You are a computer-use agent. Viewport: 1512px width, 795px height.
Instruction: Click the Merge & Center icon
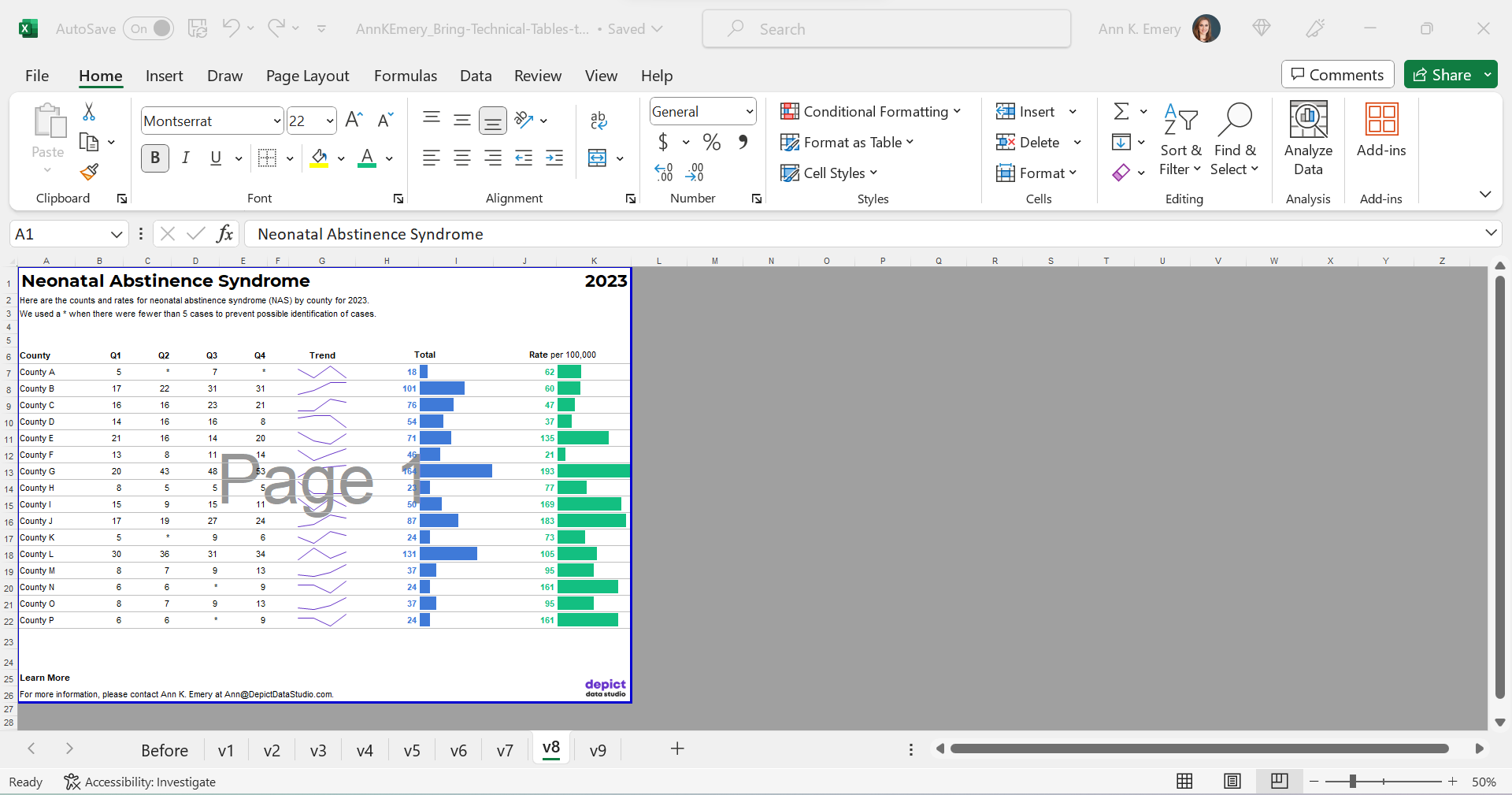[598, 158]
